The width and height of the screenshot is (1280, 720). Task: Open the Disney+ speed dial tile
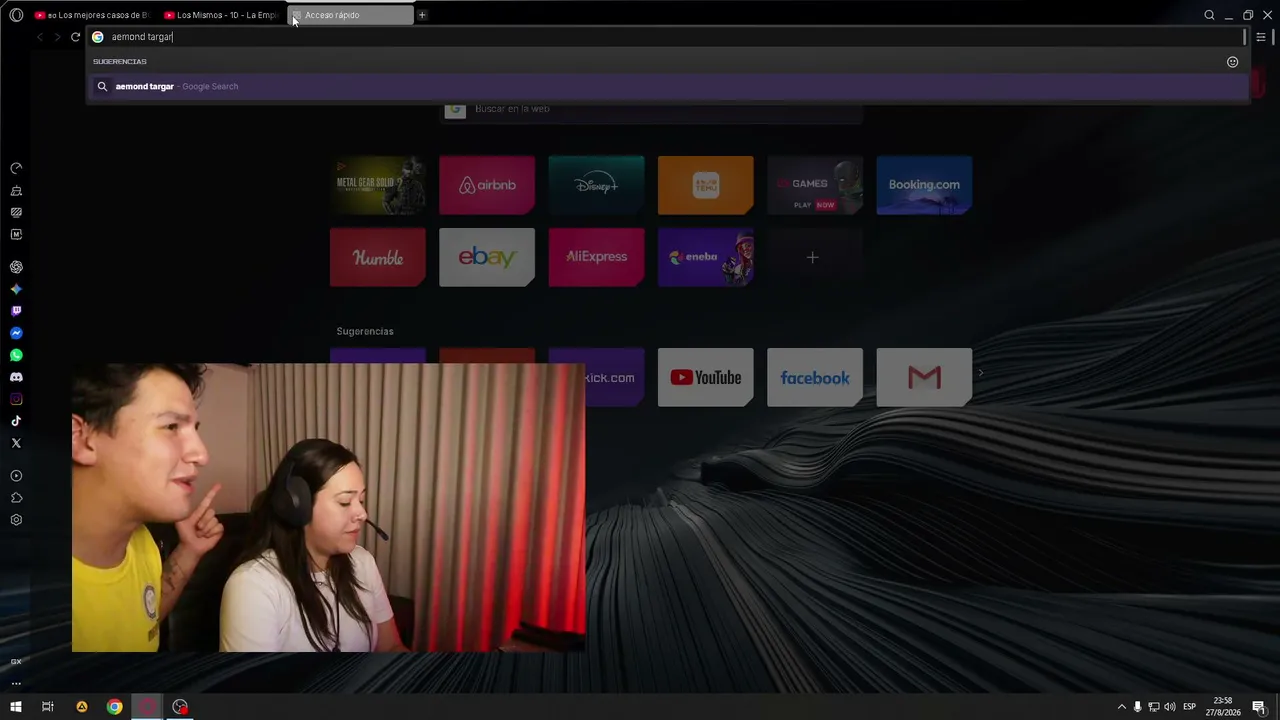(596, 185)
